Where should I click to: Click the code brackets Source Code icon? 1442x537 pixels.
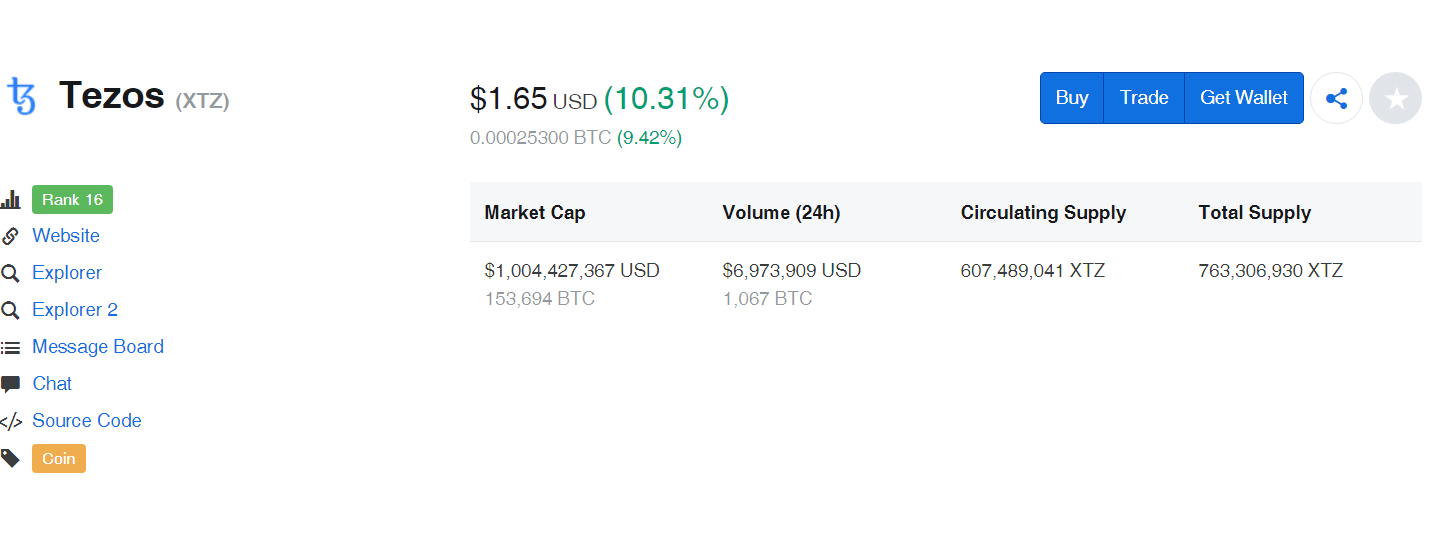(11, 421)
